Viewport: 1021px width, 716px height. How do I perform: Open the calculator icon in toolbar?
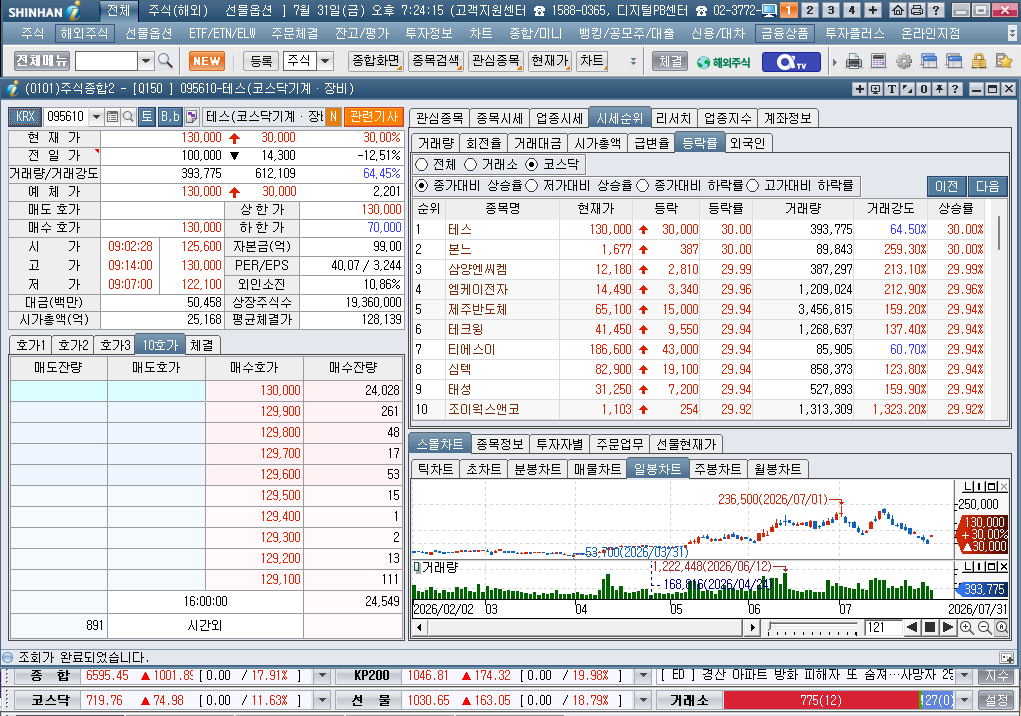[x=878, y=61]
